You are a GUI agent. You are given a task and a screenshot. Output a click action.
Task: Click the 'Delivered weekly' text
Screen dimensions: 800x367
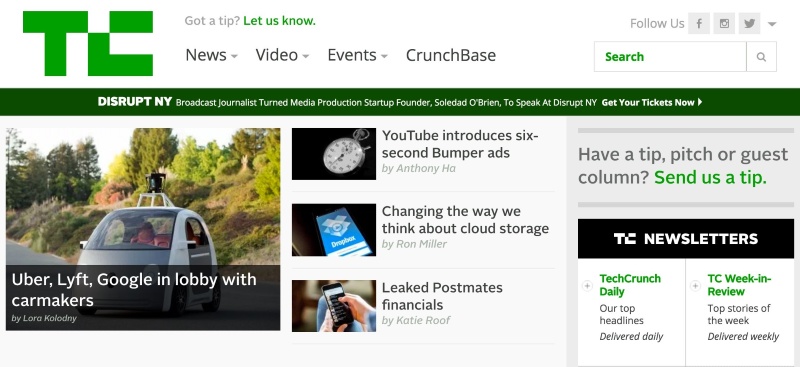[x=743, y=337]
